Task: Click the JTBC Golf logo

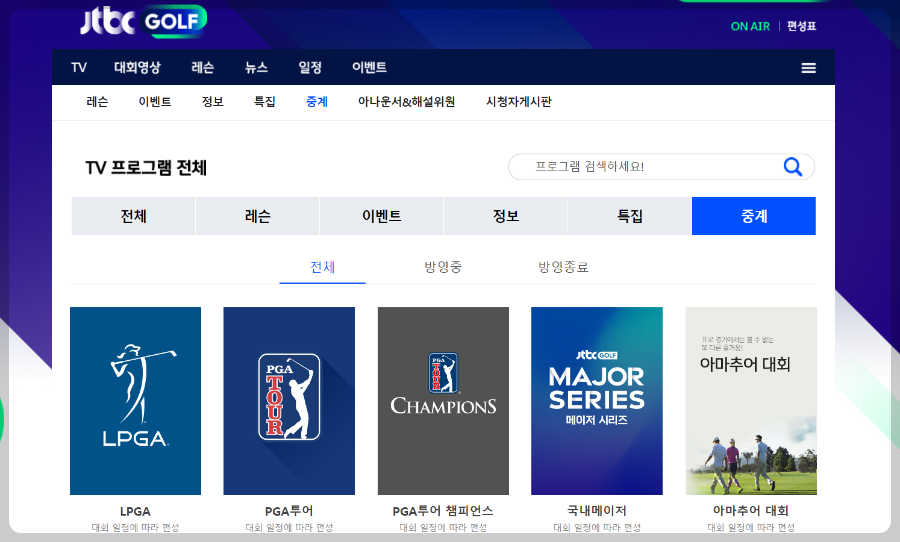Action: 143,21
